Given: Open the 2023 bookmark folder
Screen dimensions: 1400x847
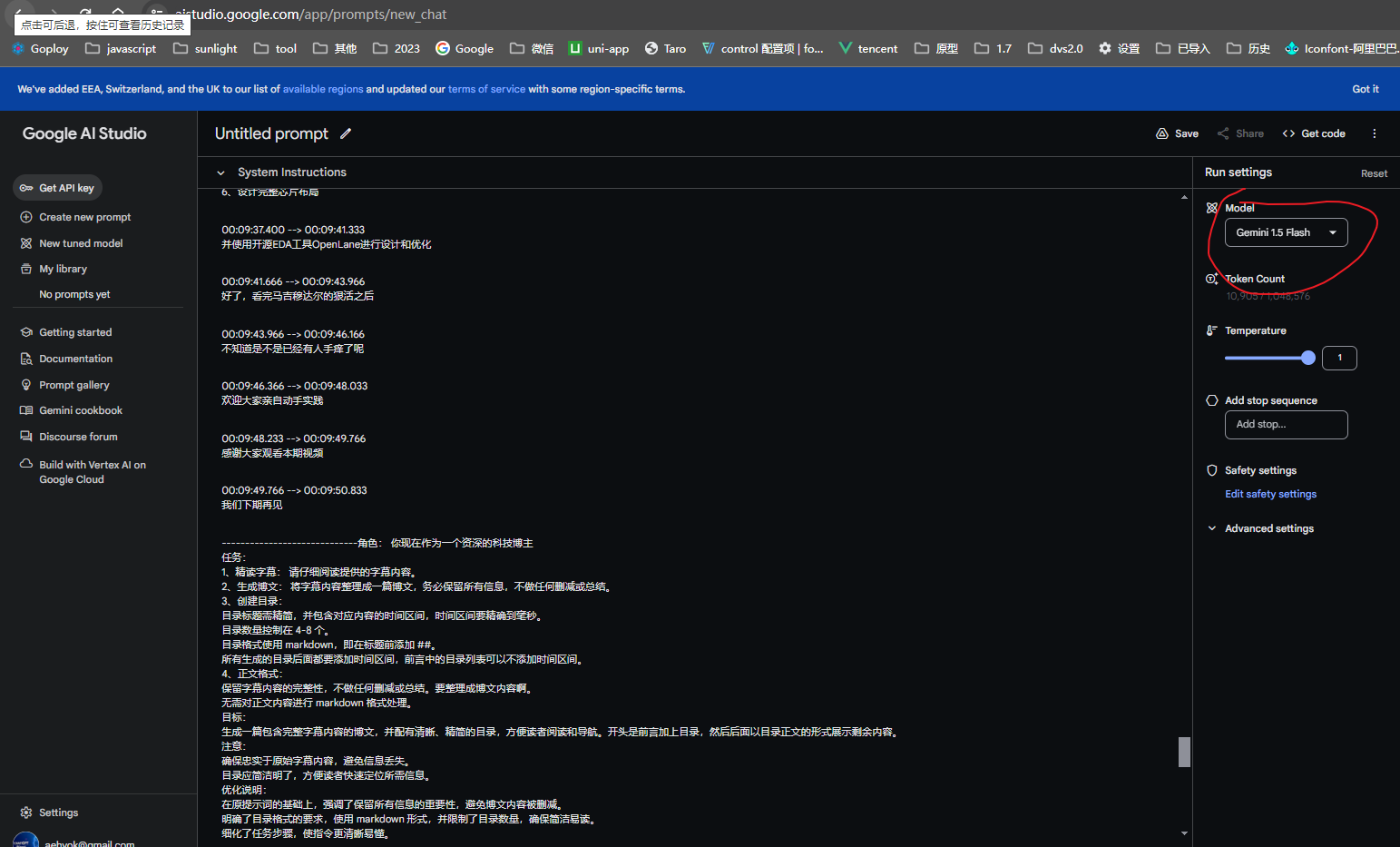Looking at the screenshot, I should click(397, 49).
